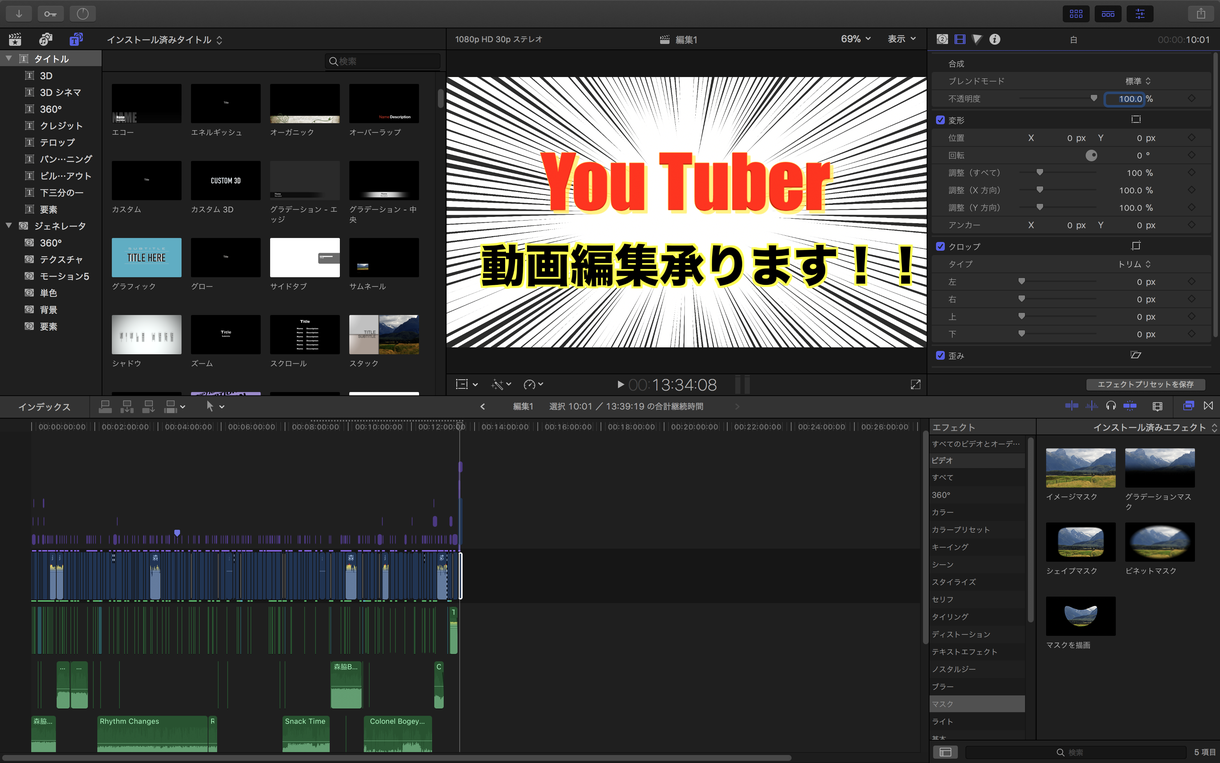Open the インストール済みタイトル popup menu

coord(165,40)
